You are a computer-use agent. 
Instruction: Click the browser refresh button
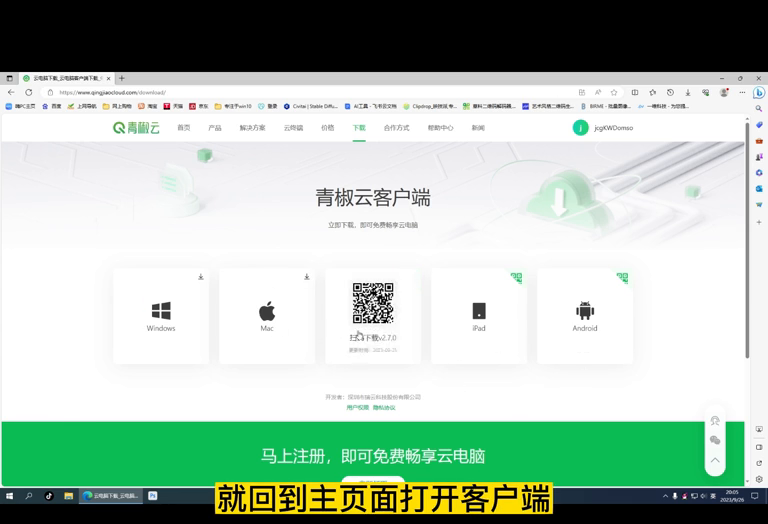[x=29, y=92]
